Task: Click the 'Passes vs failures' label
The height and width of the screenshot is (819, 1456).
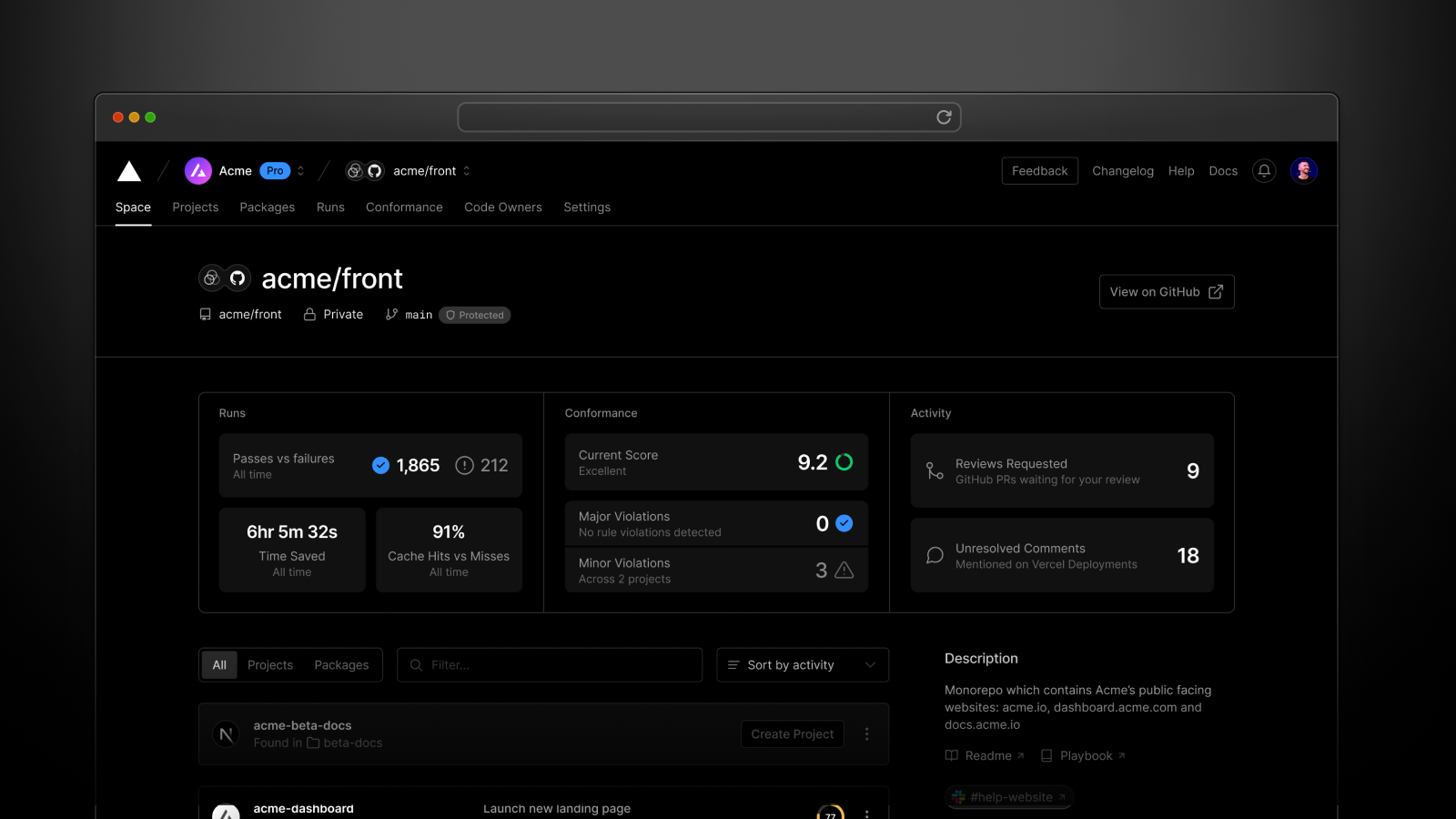Action: pyautogui.click(x=284, y=459)
